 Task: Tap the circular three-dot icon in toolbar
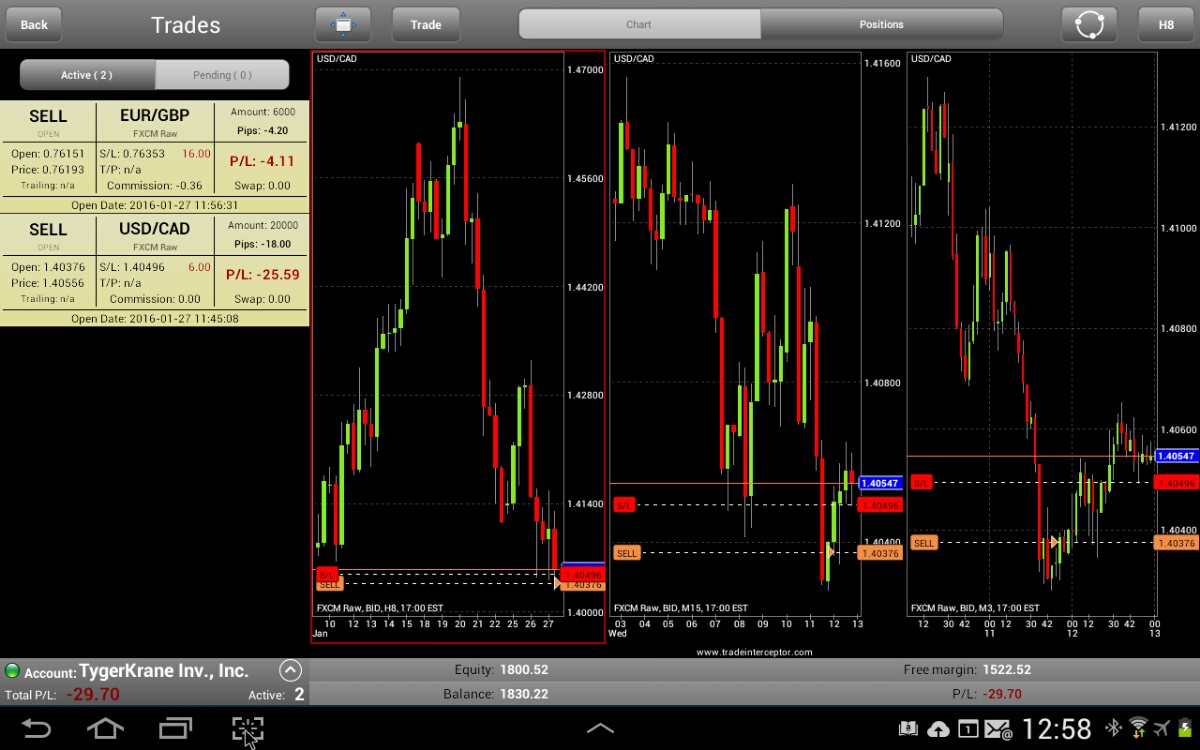click(1089, 24)
